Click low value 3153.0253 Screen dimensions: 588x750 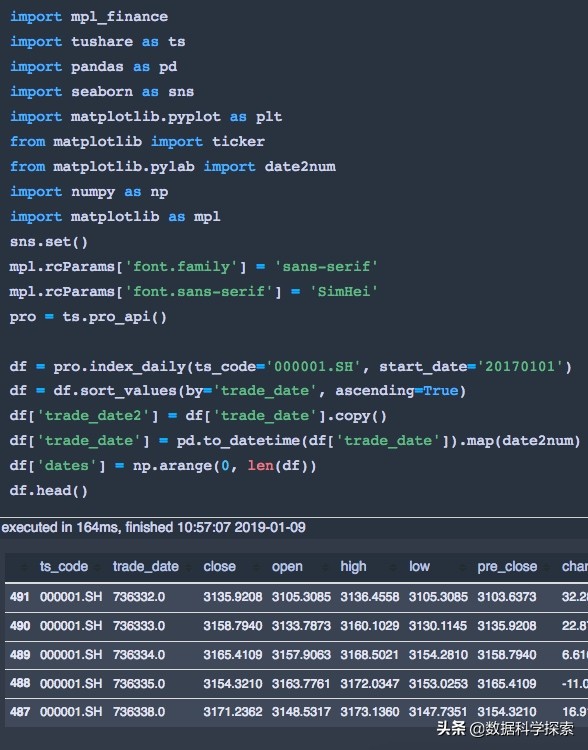(438, 684)
